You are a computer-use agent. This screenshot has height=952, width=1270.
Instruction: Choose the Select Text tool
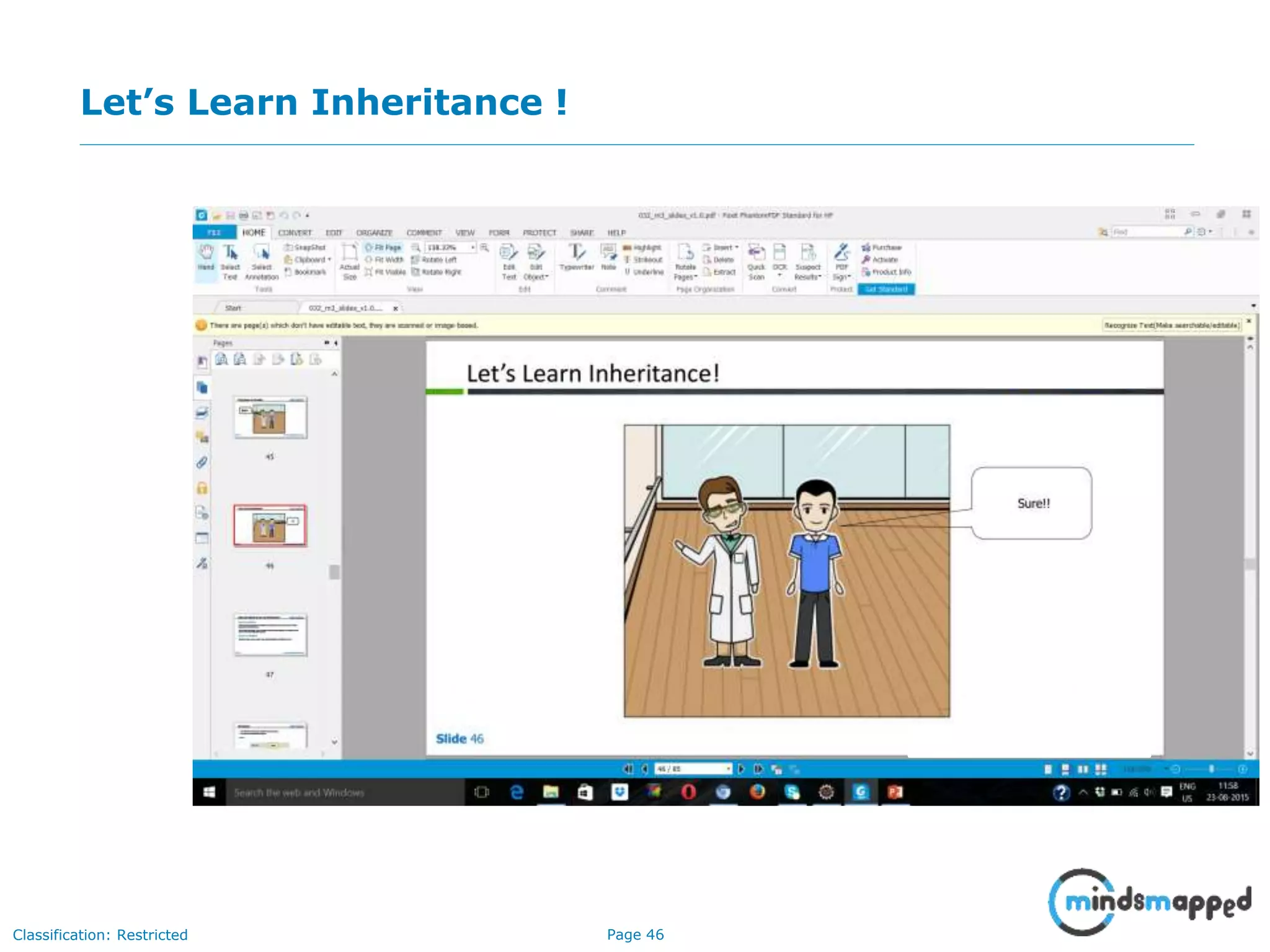[x=230, y=262]
